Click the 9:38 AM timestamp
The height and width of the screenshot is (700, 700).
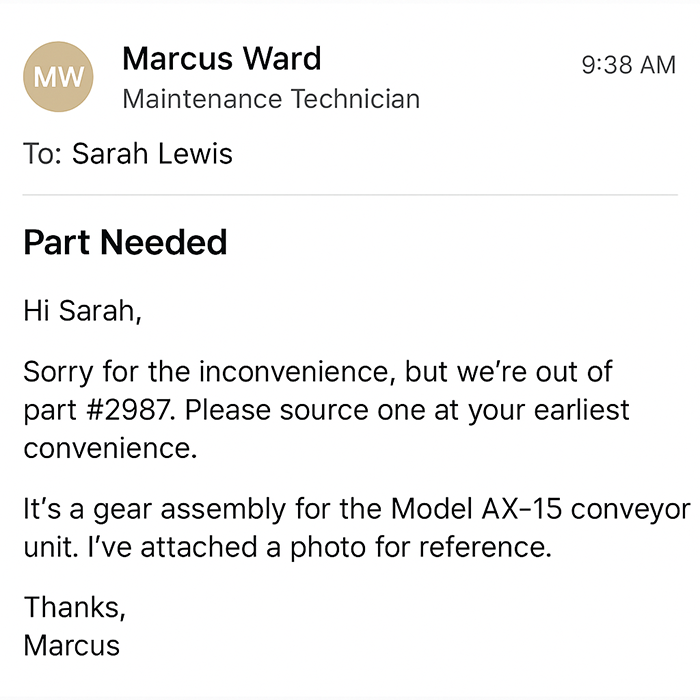pyautogui.click(x=628, y=65)
